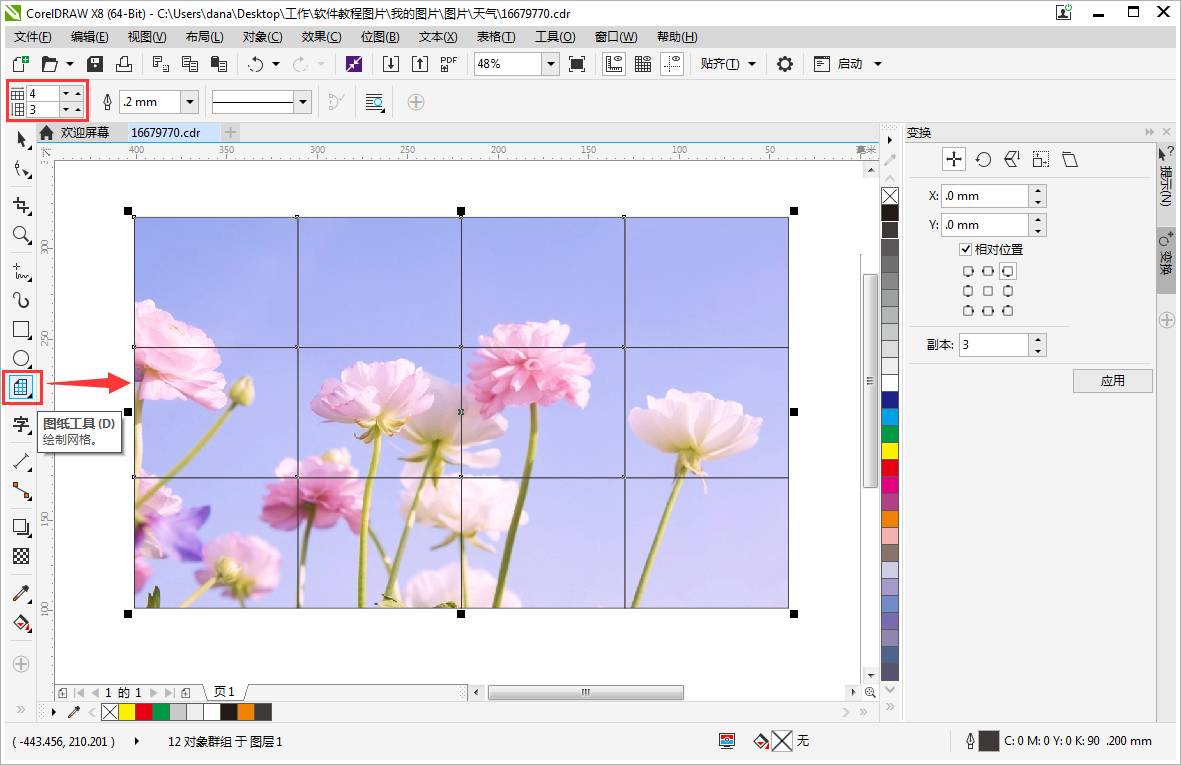Image resolution: width=1181 pixels, height=765 pixels.
Task: Pick the yellow swatch in color palette
Action: [x=890, y=451]
